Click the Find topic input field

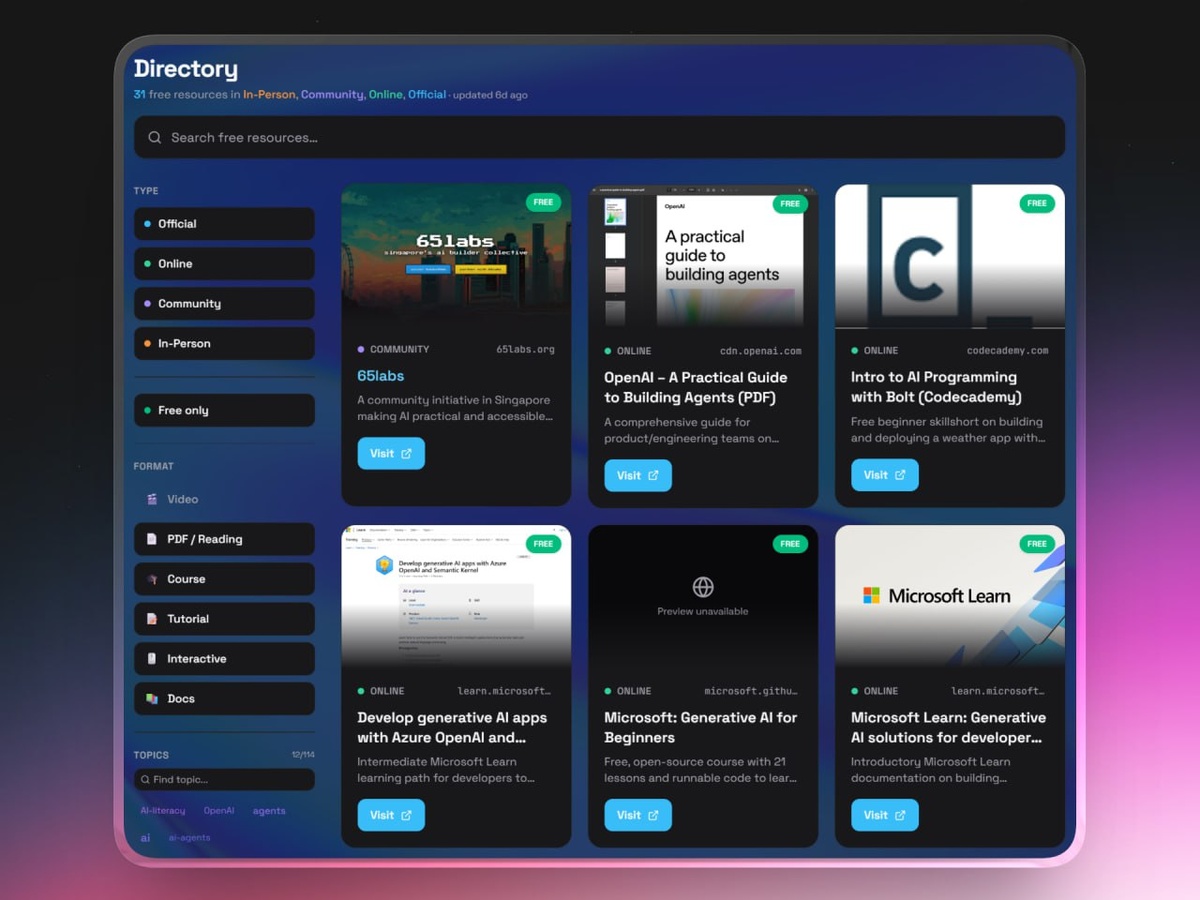tap(224, 780)
